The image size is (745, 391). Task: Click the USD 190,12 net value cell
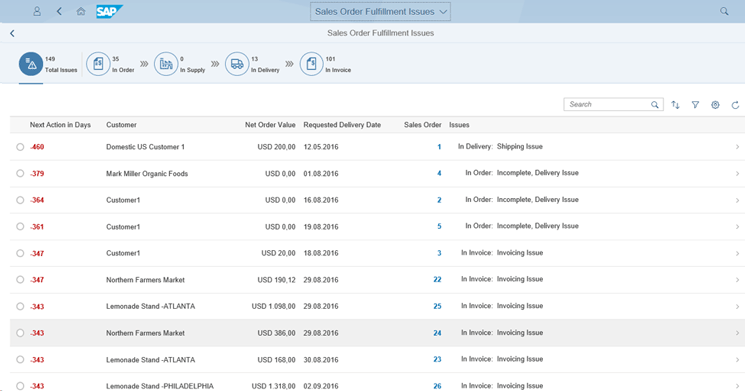(277, 280)
